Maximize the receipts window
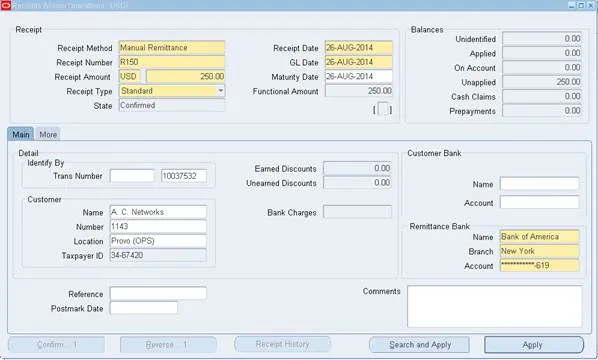This screenshot has width=598, height=360. click(x=580, y=5)
